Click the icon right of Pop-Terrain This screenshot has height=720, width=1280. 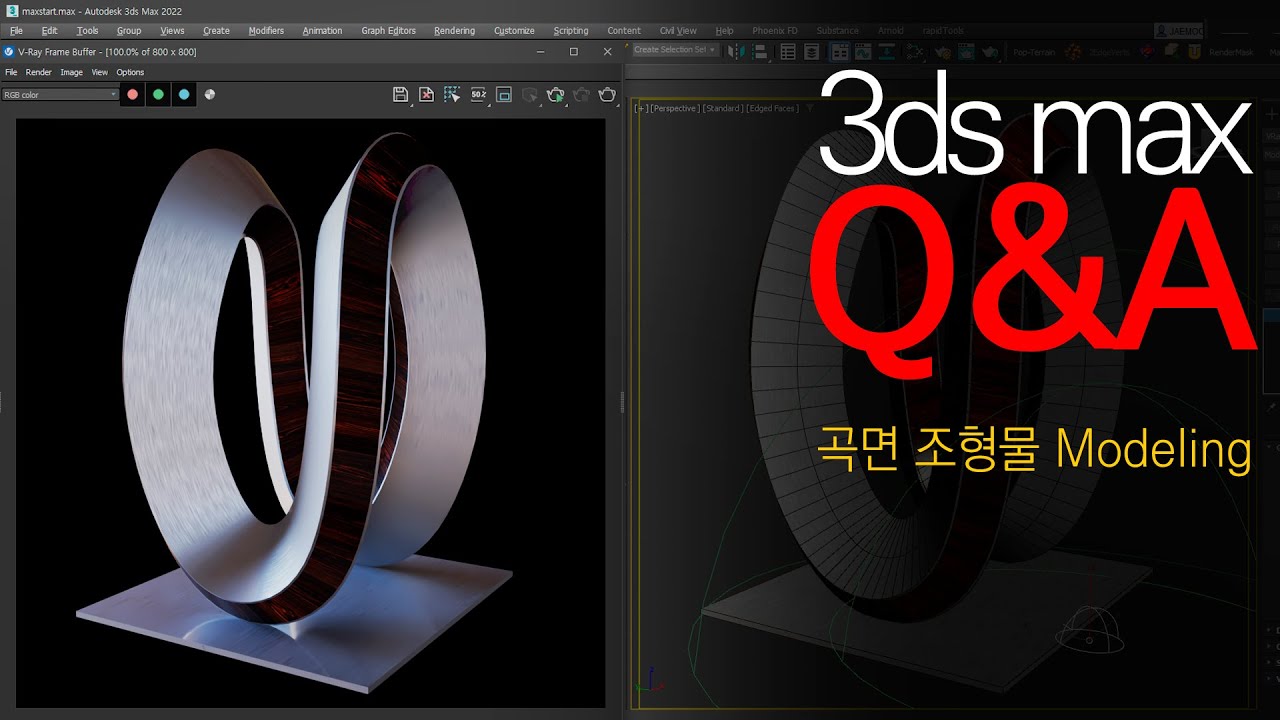pyautogui.click(x=1073, y=50)
